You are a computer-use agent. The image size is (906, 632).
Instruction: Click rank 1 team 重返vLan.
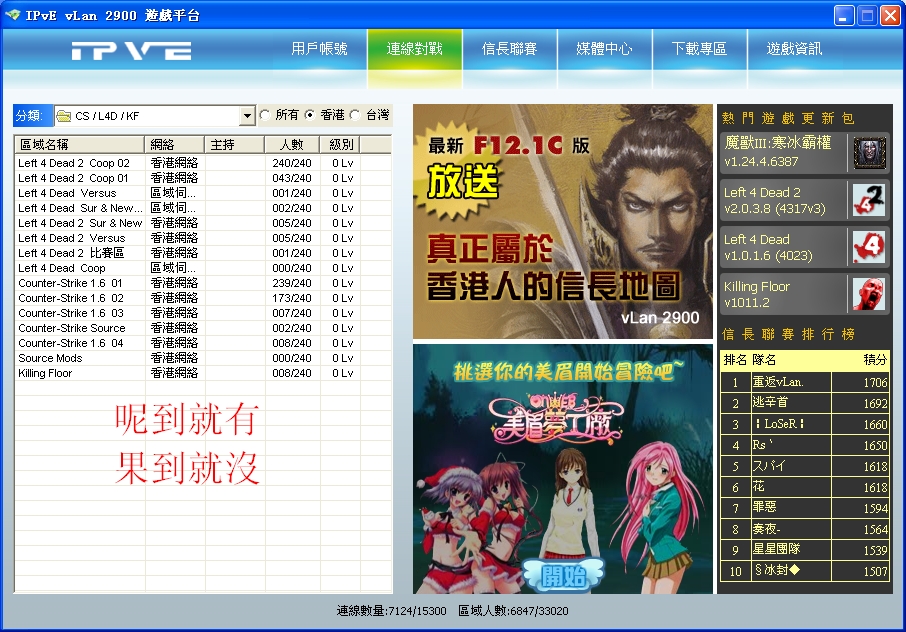coord(778,382)
